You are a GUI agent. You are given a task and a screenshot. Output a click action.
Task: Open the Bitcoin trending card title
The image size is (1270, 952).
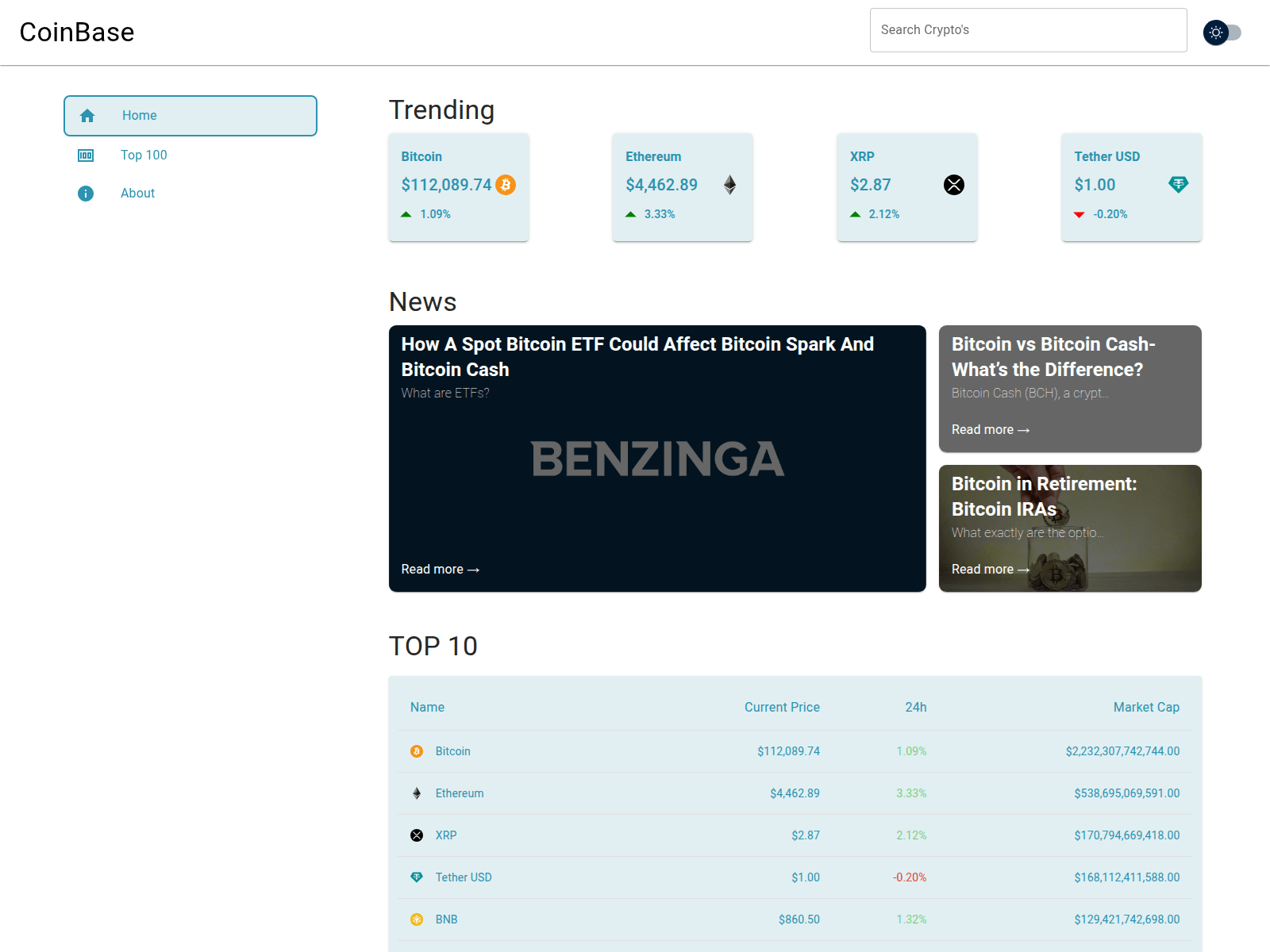point(421,157)
